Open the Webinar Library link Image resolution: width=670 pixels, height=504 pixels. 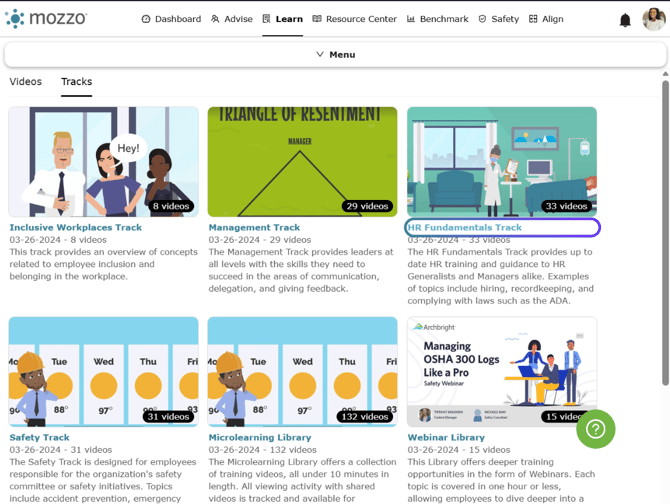[446, 437]
